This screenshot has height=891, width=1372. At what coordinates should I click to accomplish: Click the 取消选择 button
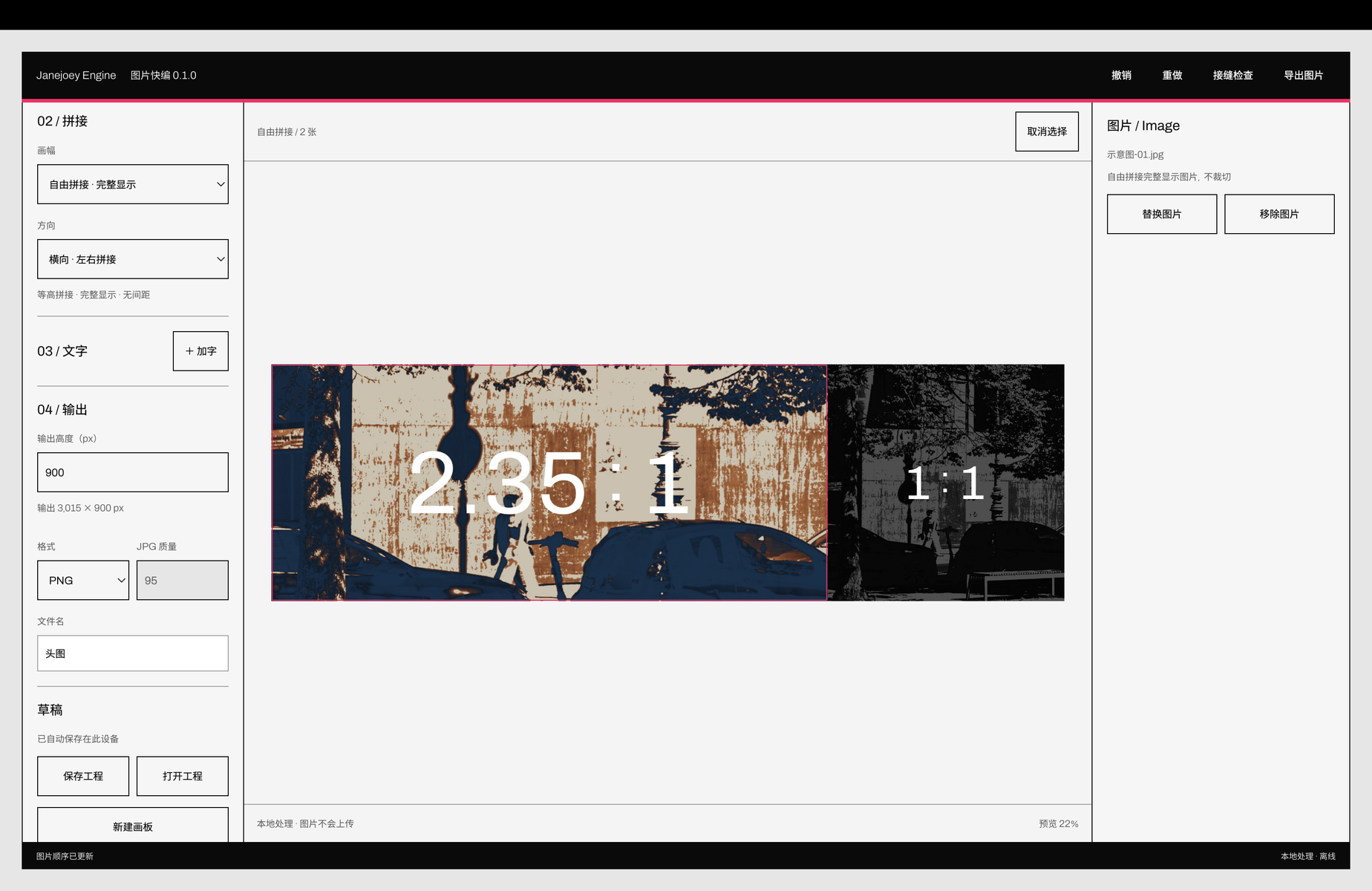[x=1047, y=131]
